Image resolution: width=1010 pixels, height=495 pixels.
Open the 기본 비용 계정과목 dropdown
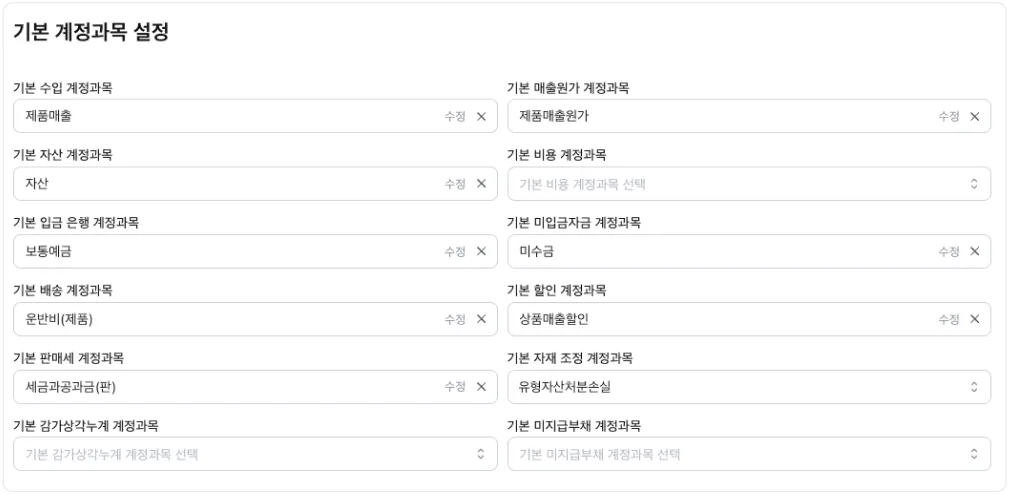(748, 184)
